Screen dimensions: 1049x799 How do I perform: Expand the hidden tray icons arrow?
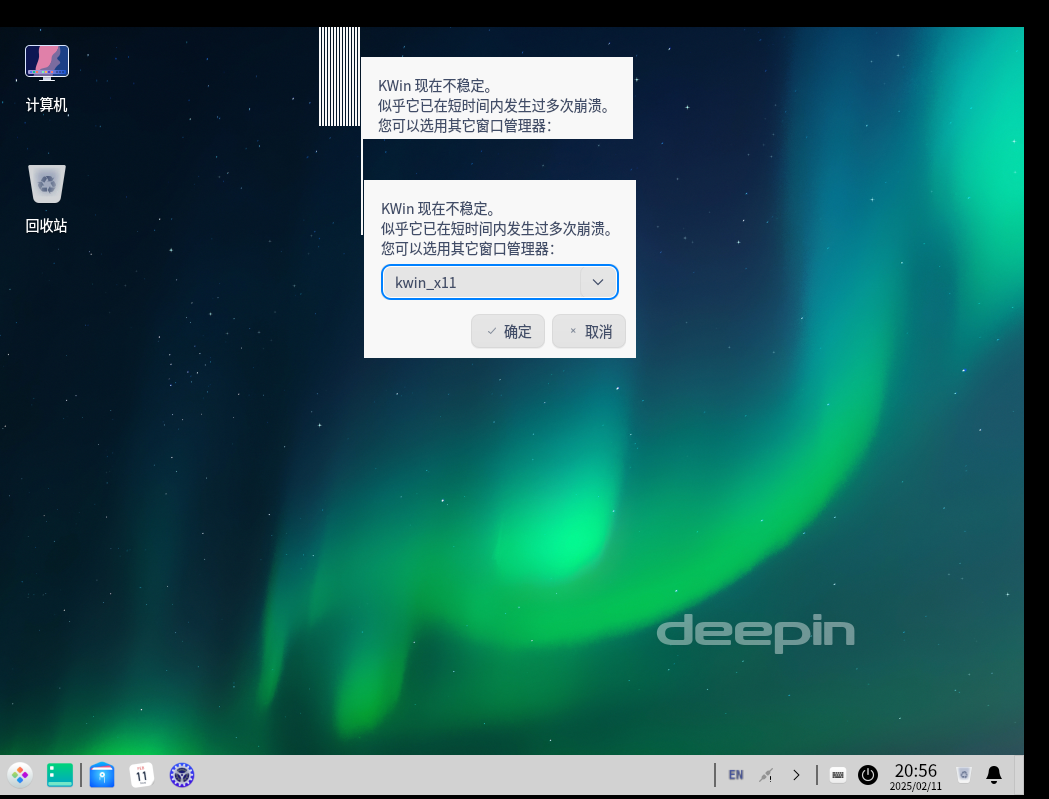coord(796,774)
